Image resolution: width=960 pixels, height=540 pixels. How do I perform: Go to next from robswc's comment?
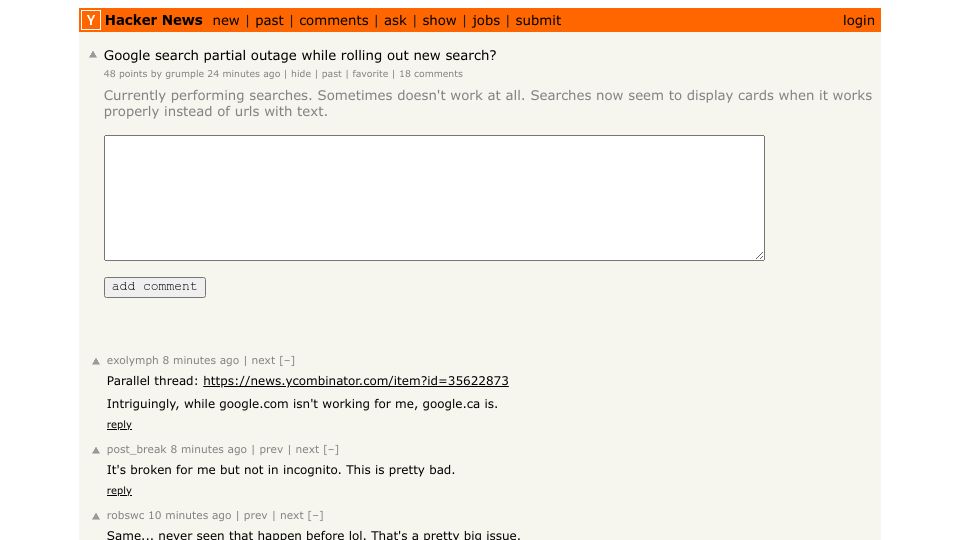(x=292, y=516)
